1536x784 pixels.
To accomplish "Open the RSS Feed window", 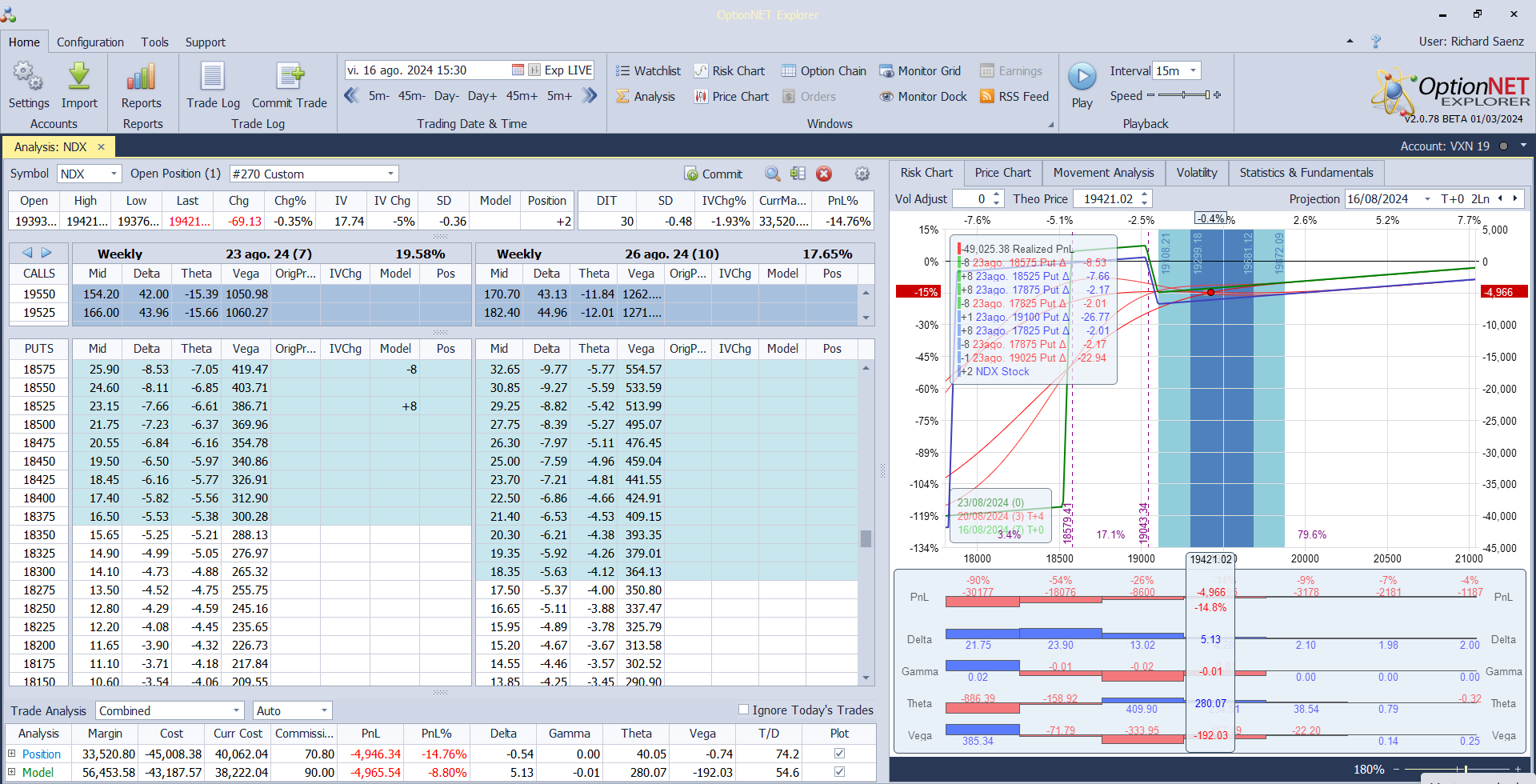I will pyautogui.click(x=1014, y=97).
